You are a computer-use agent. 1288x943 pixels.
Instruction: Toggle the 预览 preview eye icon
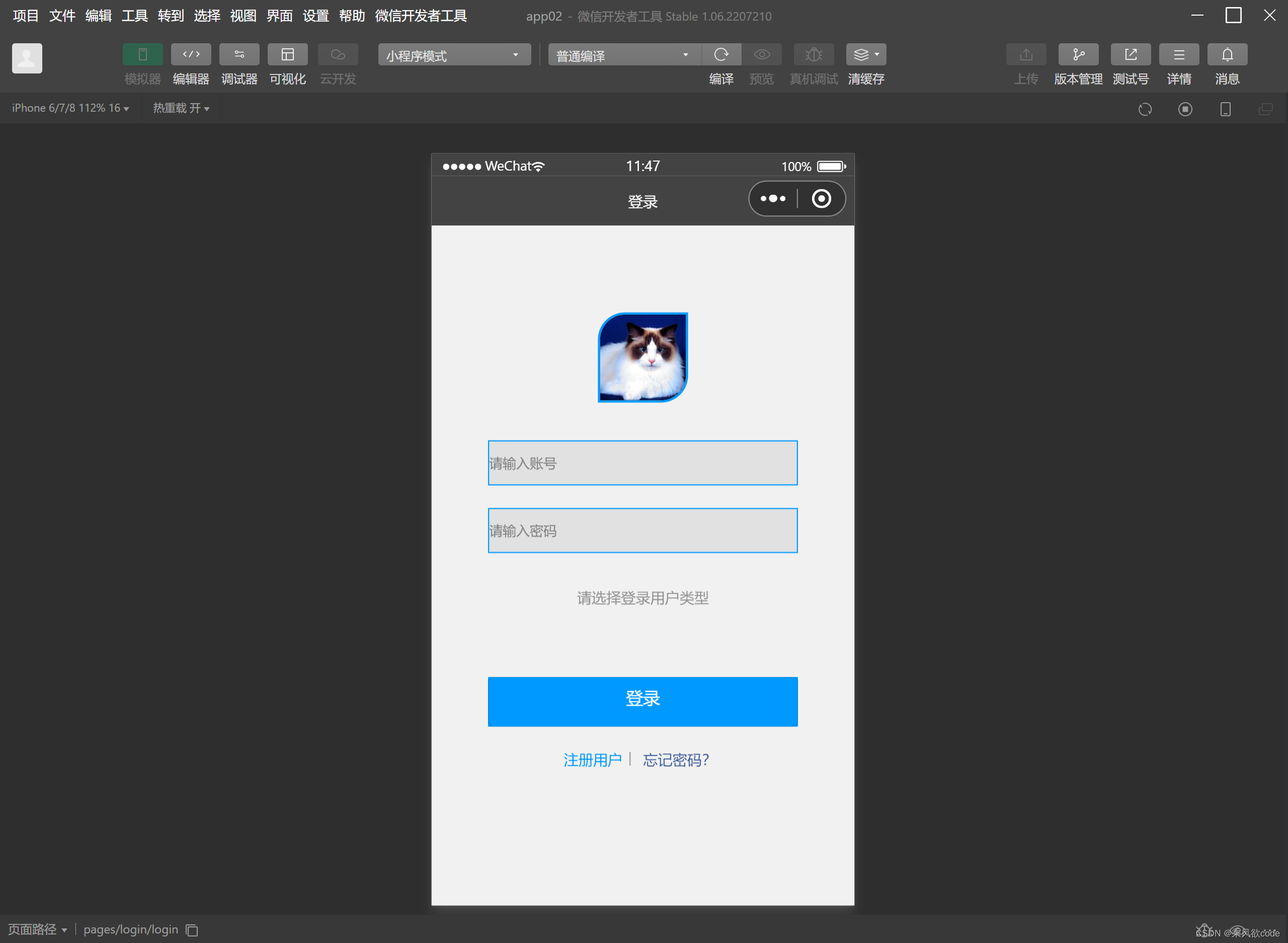[x=761, y=54]
